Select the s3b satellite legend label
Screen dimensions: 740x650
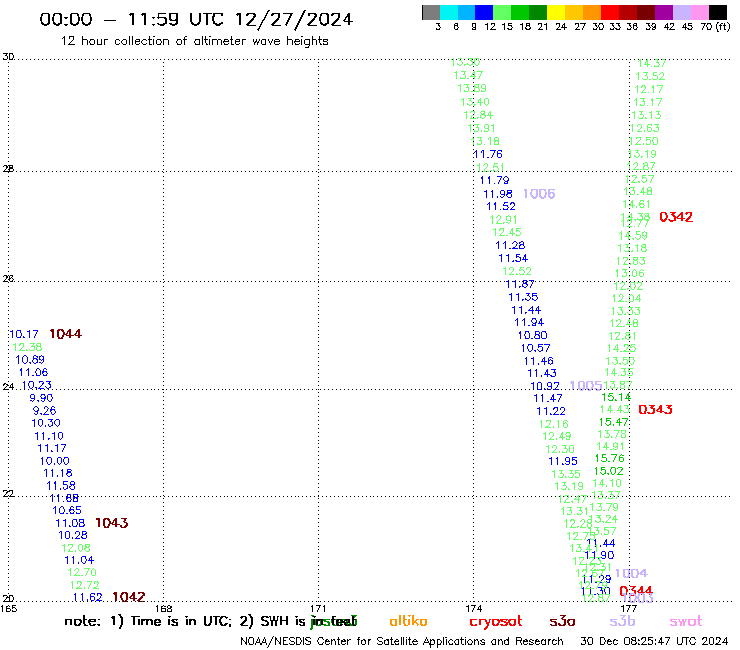pyautogui.click(x=622, y=621)
